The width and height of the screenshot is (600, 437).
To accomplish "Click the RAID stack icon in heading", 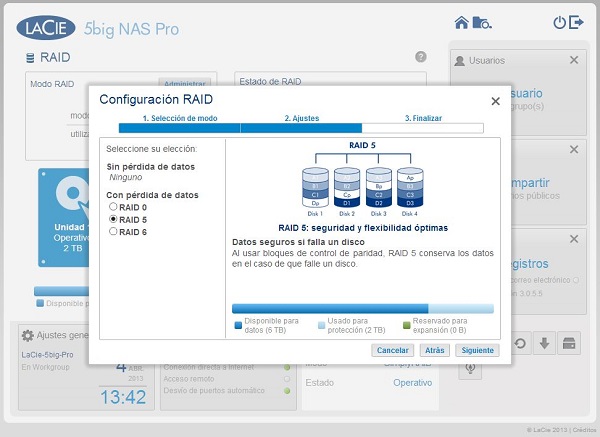I will 30,58.
